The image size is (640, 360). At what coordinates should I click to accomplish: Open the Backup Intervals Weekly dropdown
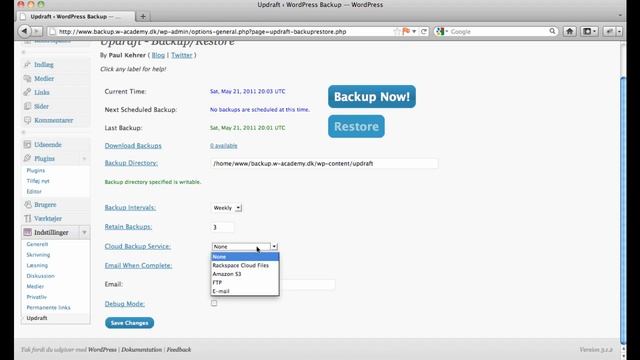point(227,208)
